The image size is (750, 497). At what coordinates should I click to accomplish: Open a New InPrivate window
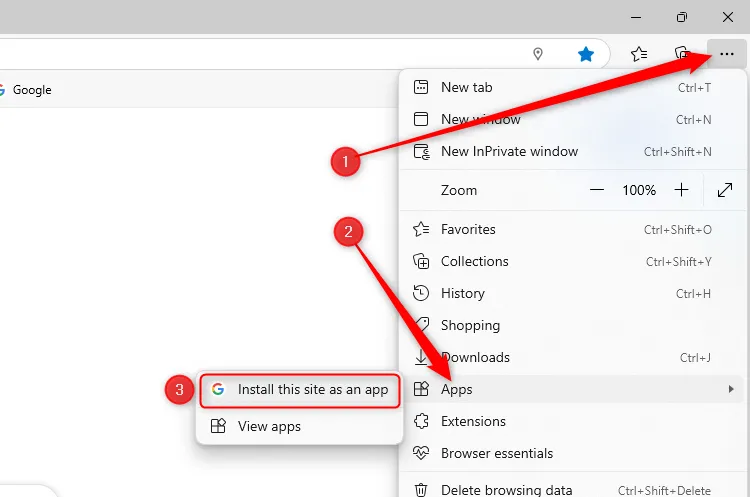[x=509, y=151]
